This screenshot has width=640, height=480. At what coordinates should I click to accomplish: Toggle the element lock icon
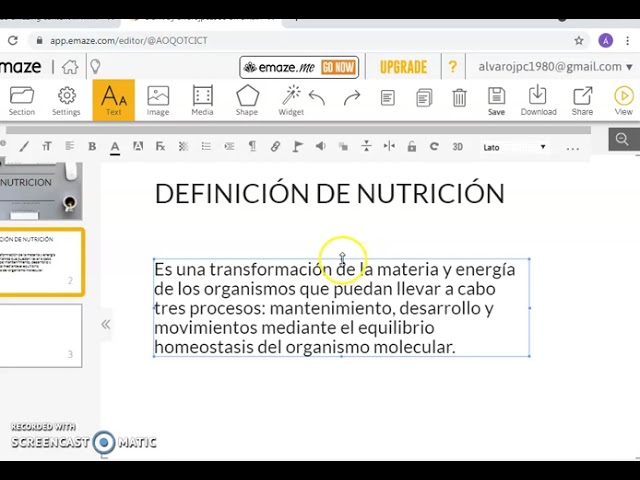point(412,146)
